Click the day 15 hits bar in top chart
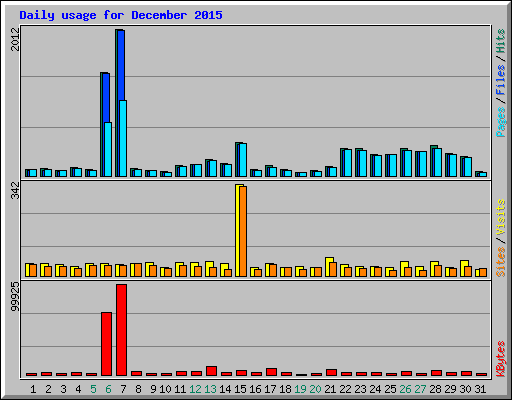 point(237,159)
